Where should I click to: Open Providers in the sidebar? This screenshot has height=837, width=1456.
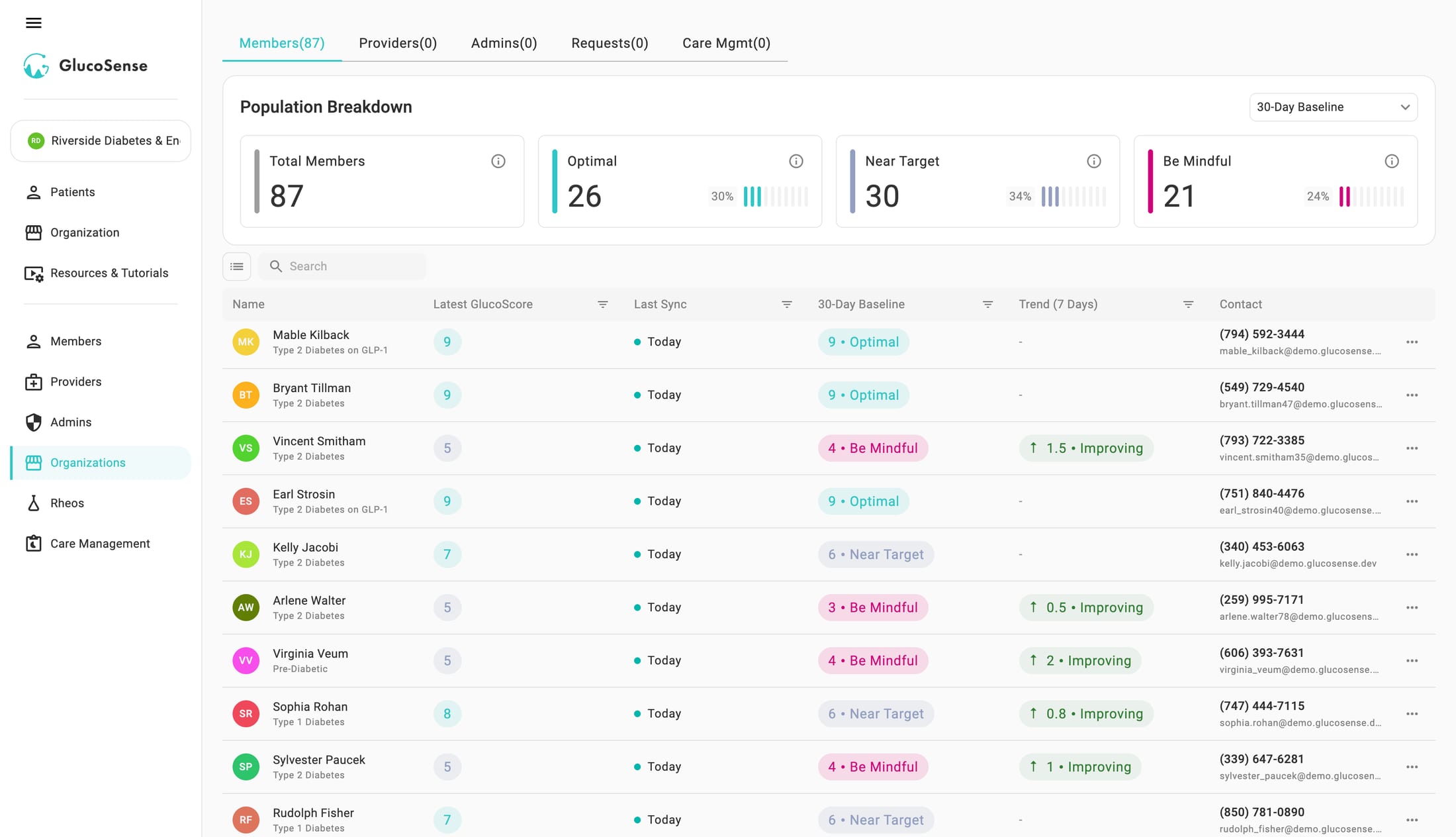point(101,381)
